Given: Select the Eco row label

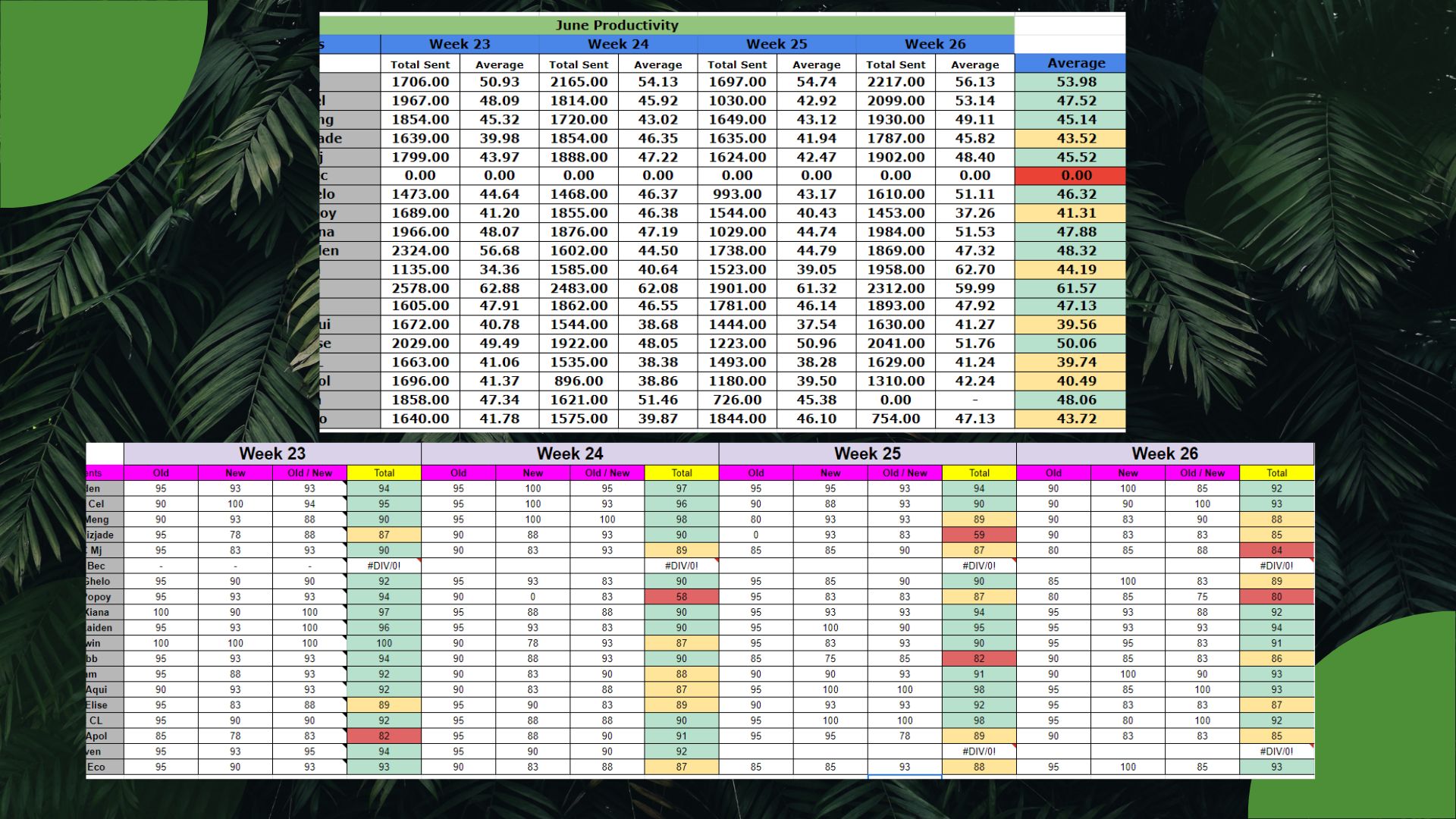Looking at the screenshot, I should click(96, 767).
